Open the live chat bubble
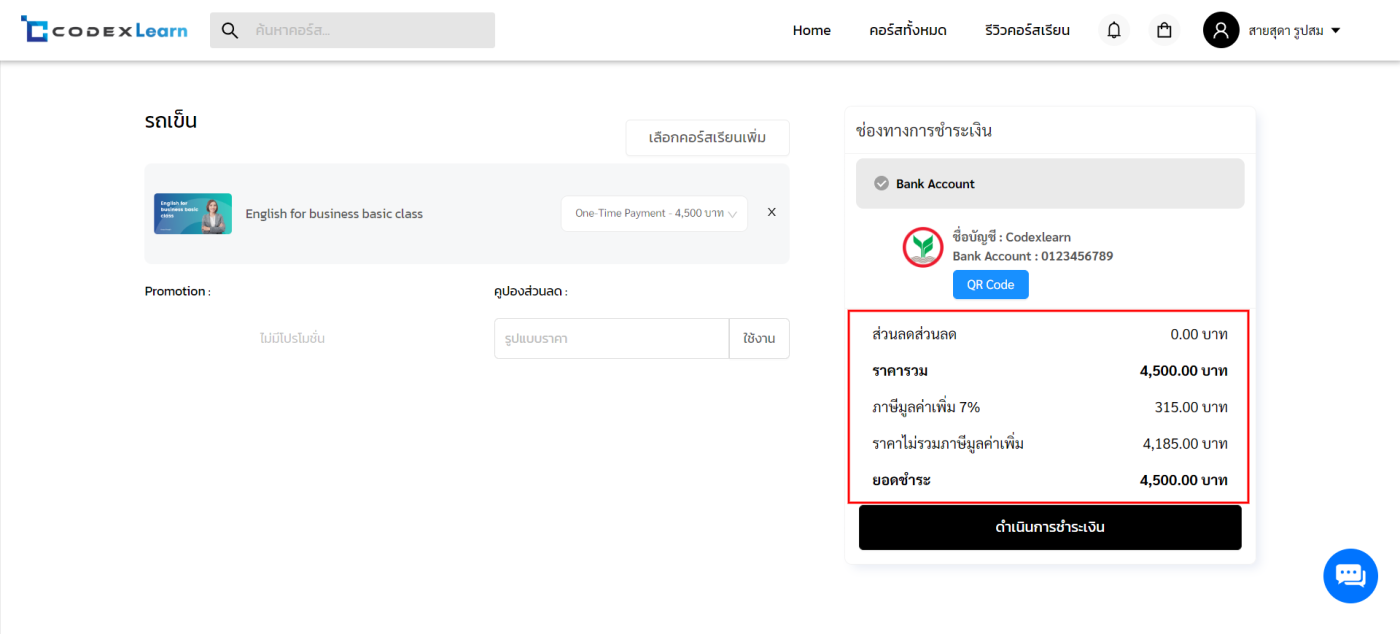This screenshot has height=634, width=1400. pos(1350,576)
